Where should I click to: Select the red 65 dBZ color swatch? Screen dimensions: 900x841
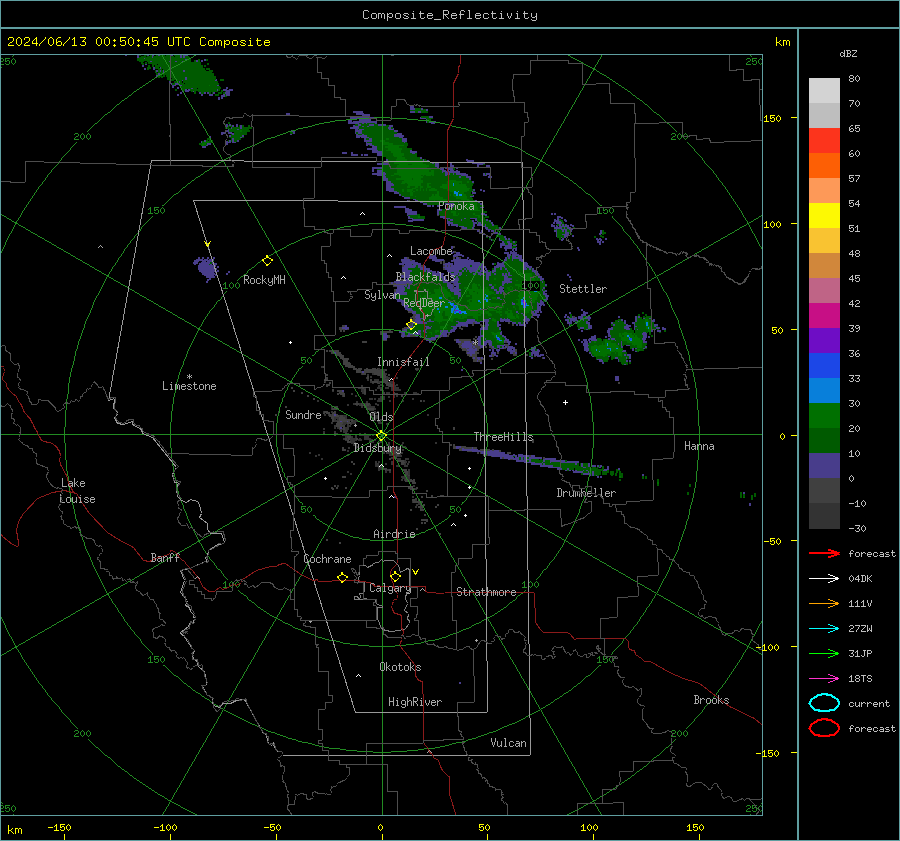tap(824, 141)
